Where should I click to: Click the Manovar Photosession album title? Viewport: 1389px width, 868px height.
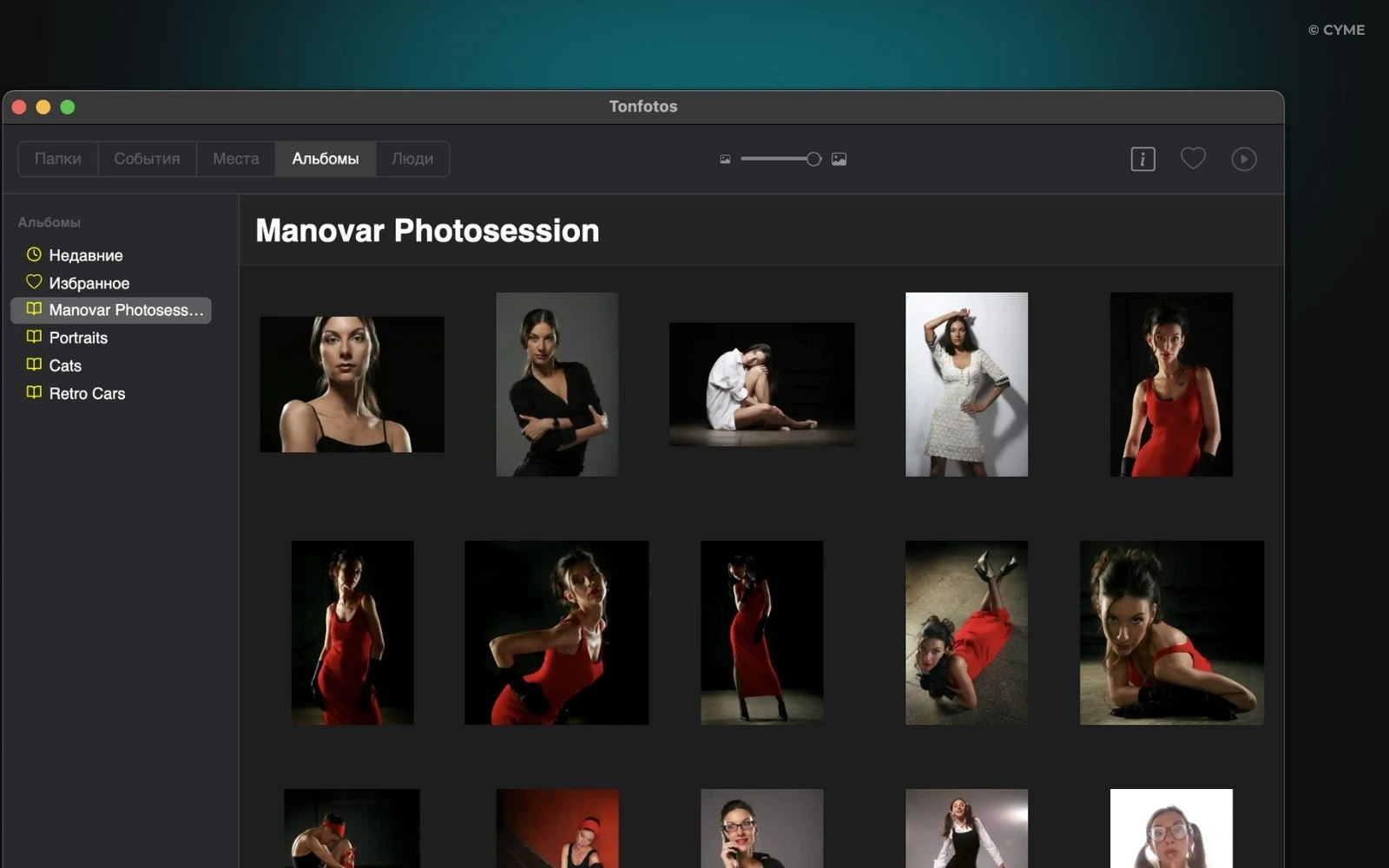coord(427,231)
